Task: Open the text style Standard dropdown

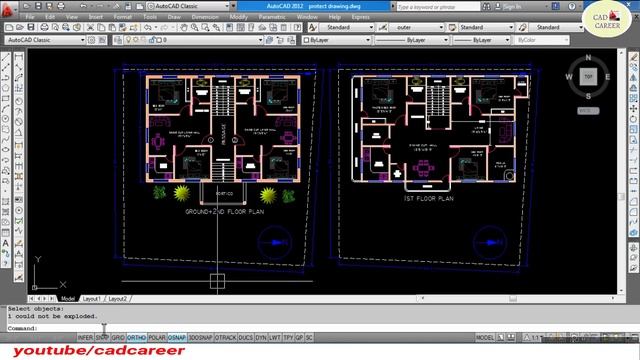Action: 346,27
